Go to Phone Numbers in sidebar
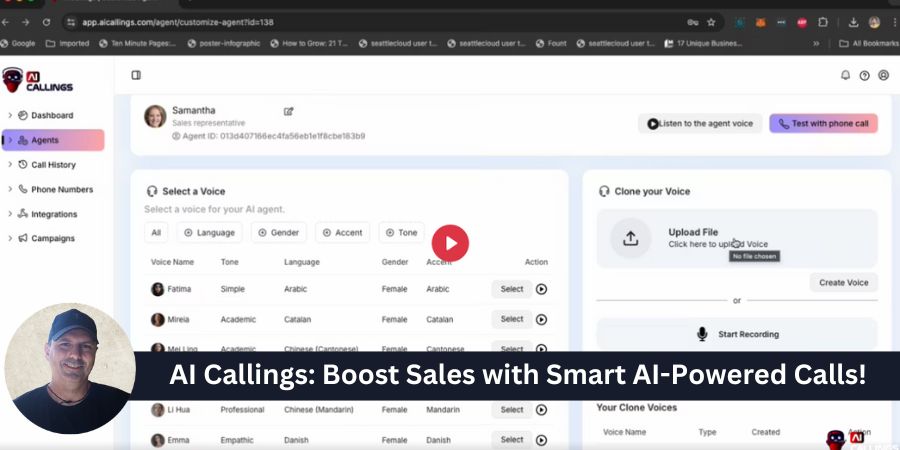Image resolution: width=900 pixels, height=450 pixels. coord(61,189)
